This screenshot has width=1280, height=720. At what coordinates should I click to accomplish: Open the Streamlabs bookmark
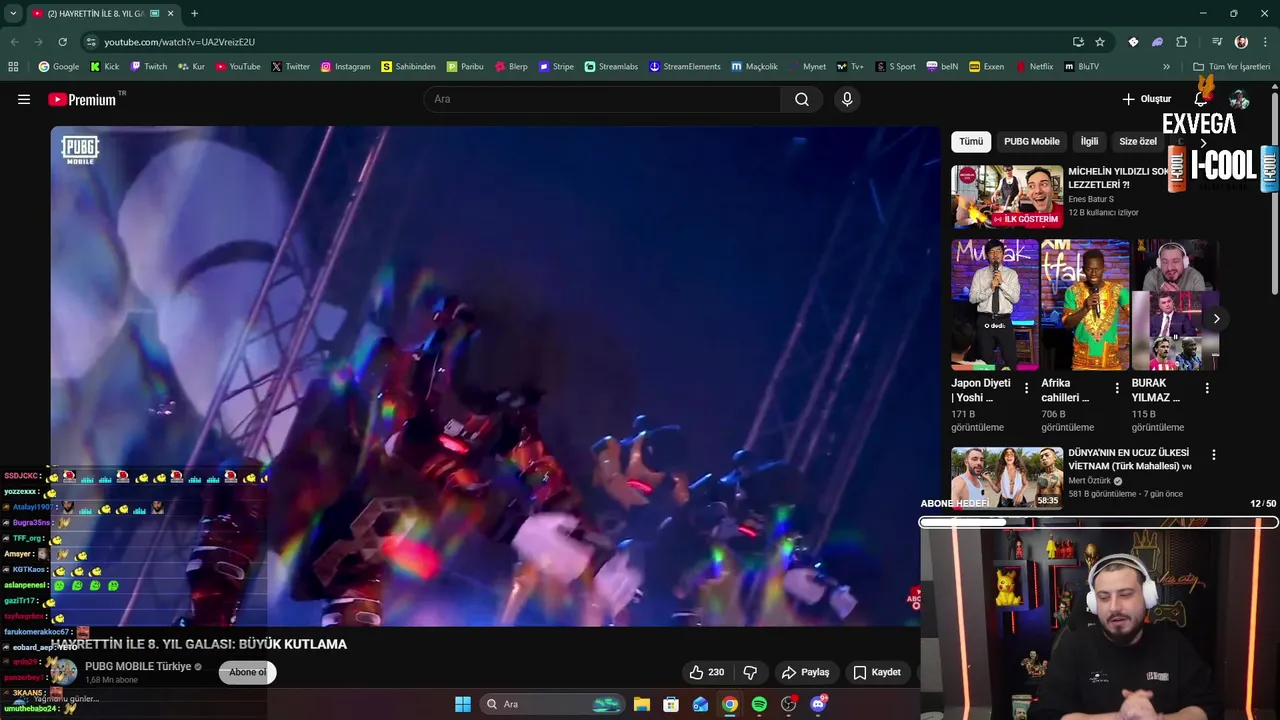coord(611,67)
